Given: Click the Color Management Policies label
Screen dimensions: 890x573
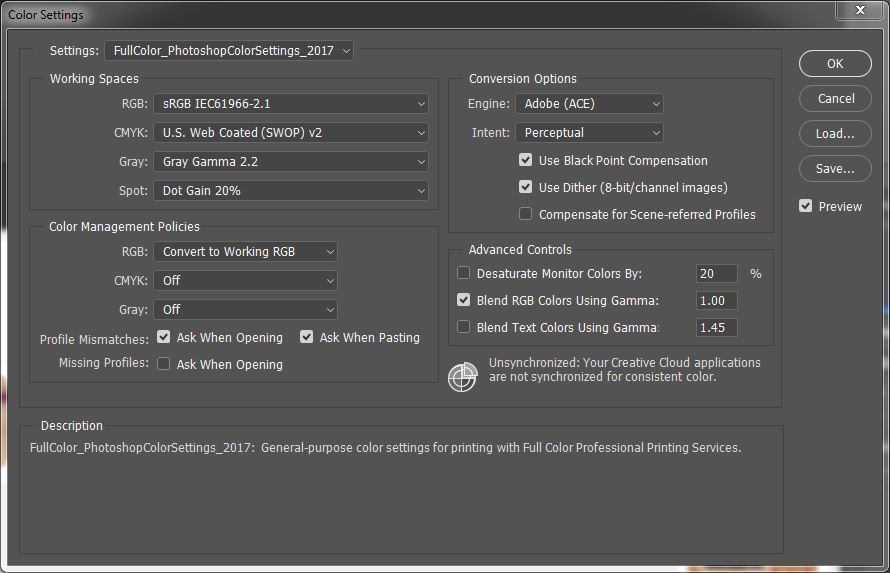Looking at the screenshot, I should pyautogui.click(x=124, y=227).
